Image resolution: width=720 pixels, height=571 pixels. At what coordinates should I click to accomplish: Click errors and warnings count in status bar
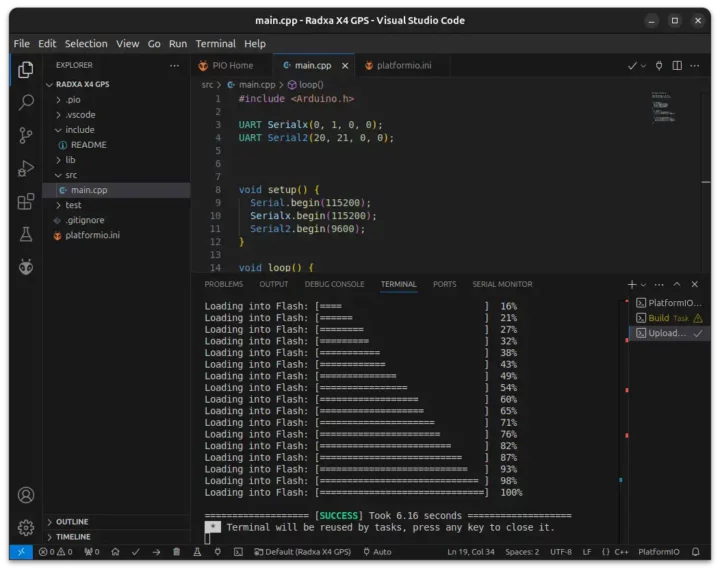point(56,552)
